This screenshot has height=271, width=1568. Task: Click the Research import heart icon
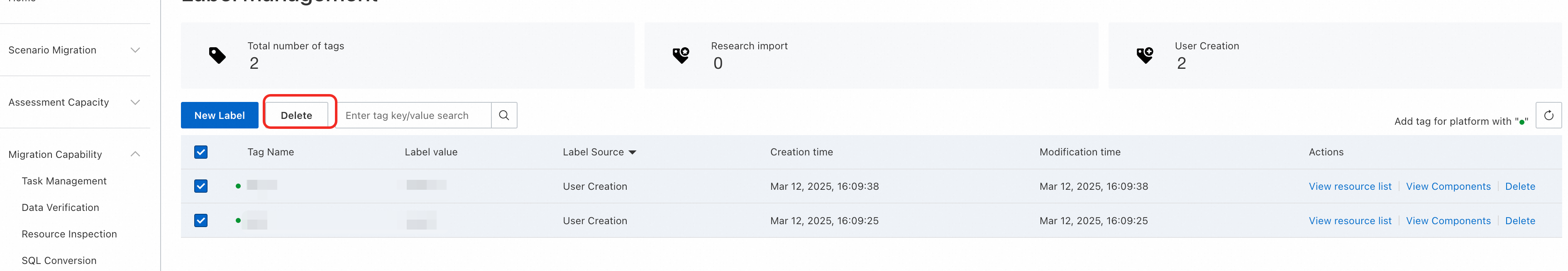681,56
